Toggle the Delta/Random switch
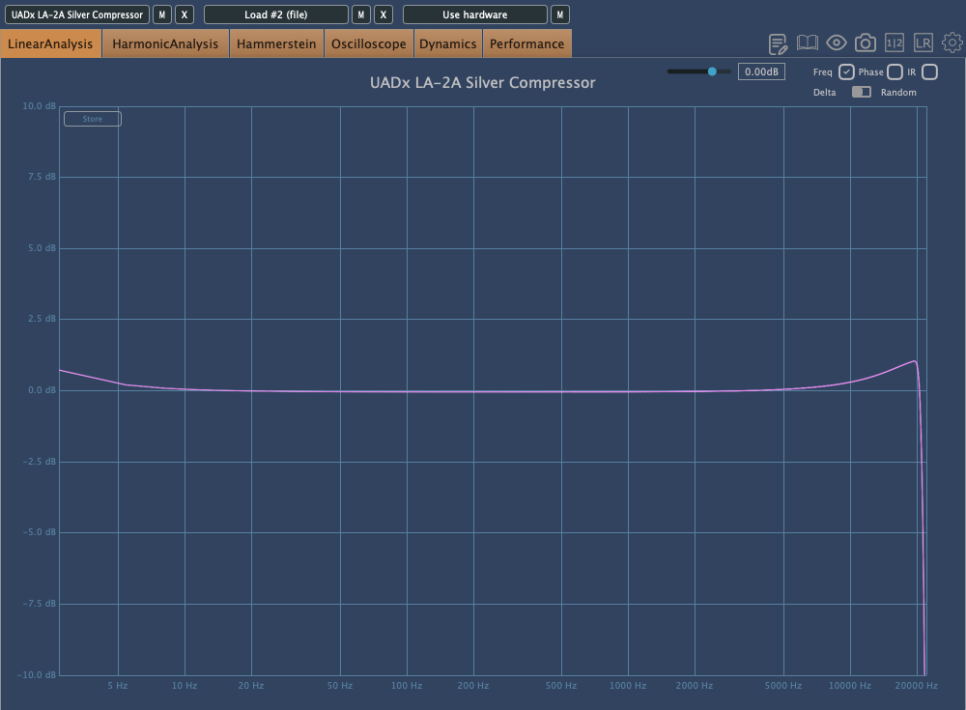 pyautogui.click(x=861, y=92)
